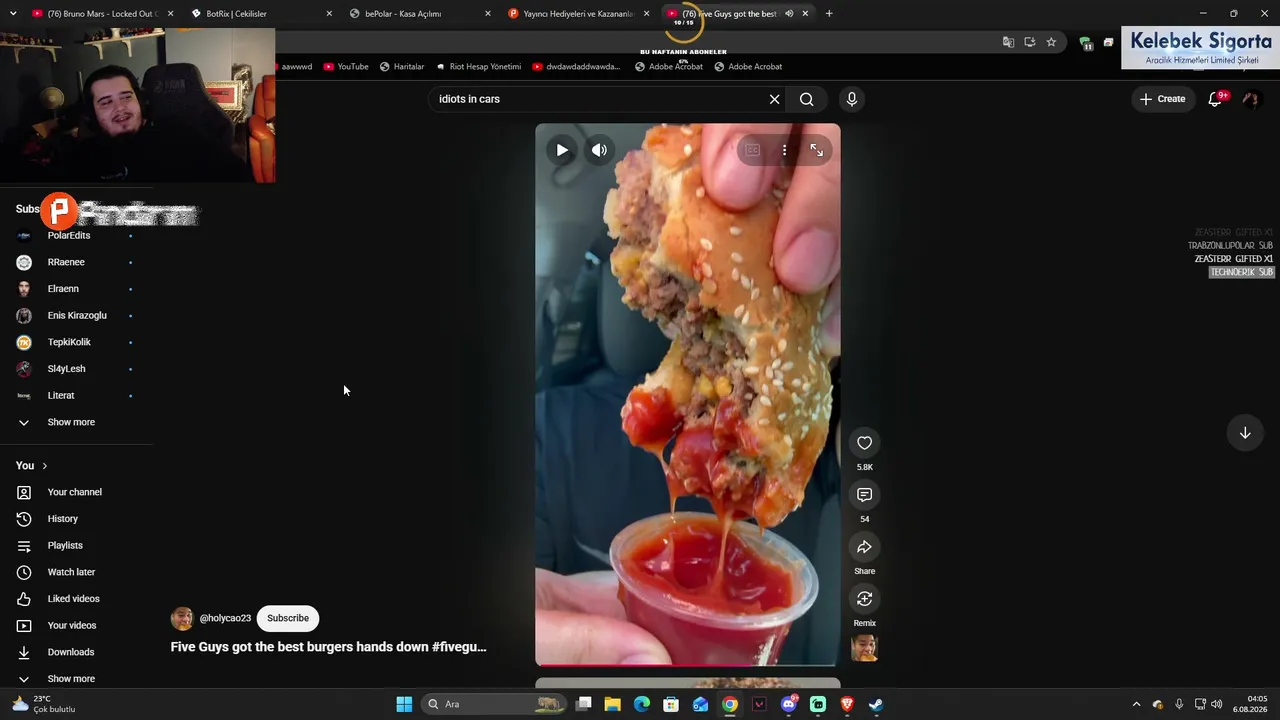The height and width of the screenshot is (720, 1280).
Task: Open Microsoft Edge from taskbar
Action: click(642, 704)
